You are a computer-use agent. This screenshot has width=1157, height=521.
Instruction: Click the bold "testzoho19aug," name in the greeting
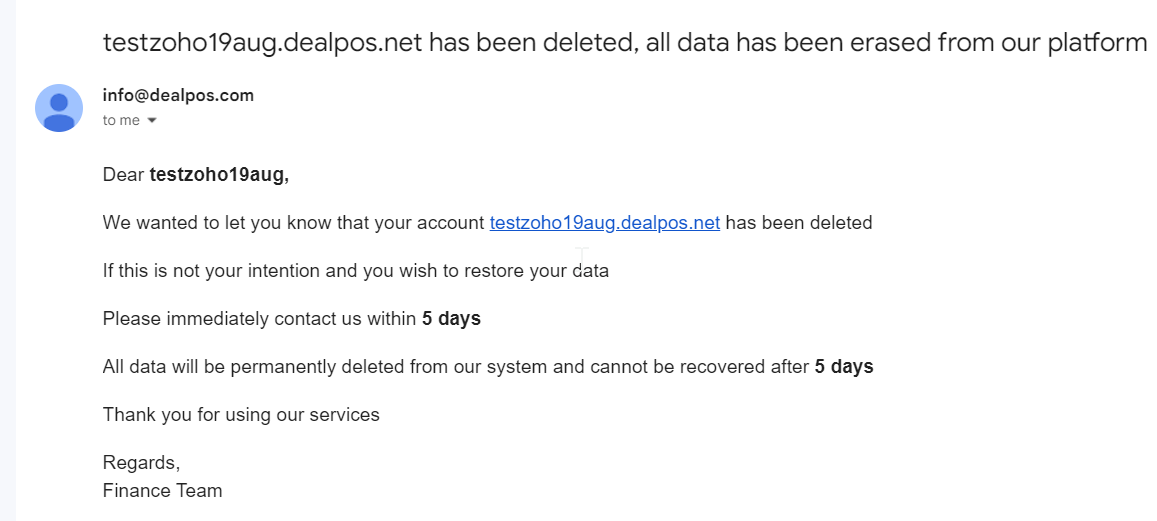pos(219,175)
